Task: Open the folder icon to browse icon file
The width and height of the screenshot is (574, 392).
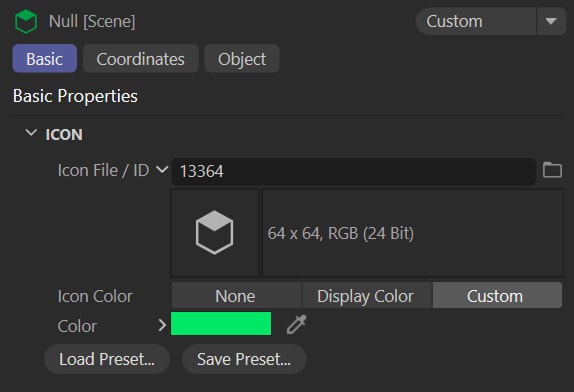Action: tap(552, 170)
